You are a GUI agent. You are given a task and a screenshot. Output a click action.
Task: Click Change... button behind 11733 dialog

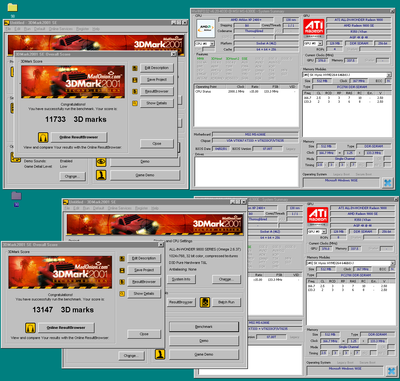tap(73, 176)
